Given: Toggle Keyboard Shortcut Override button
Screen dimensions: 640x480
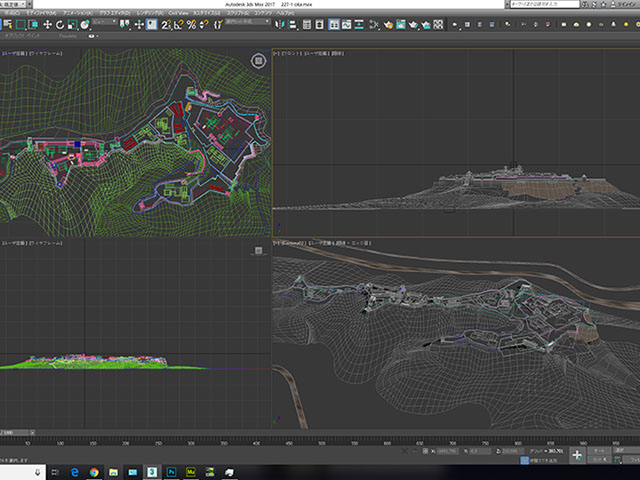Looking at the screenshot, I should (x=152, y=25).
